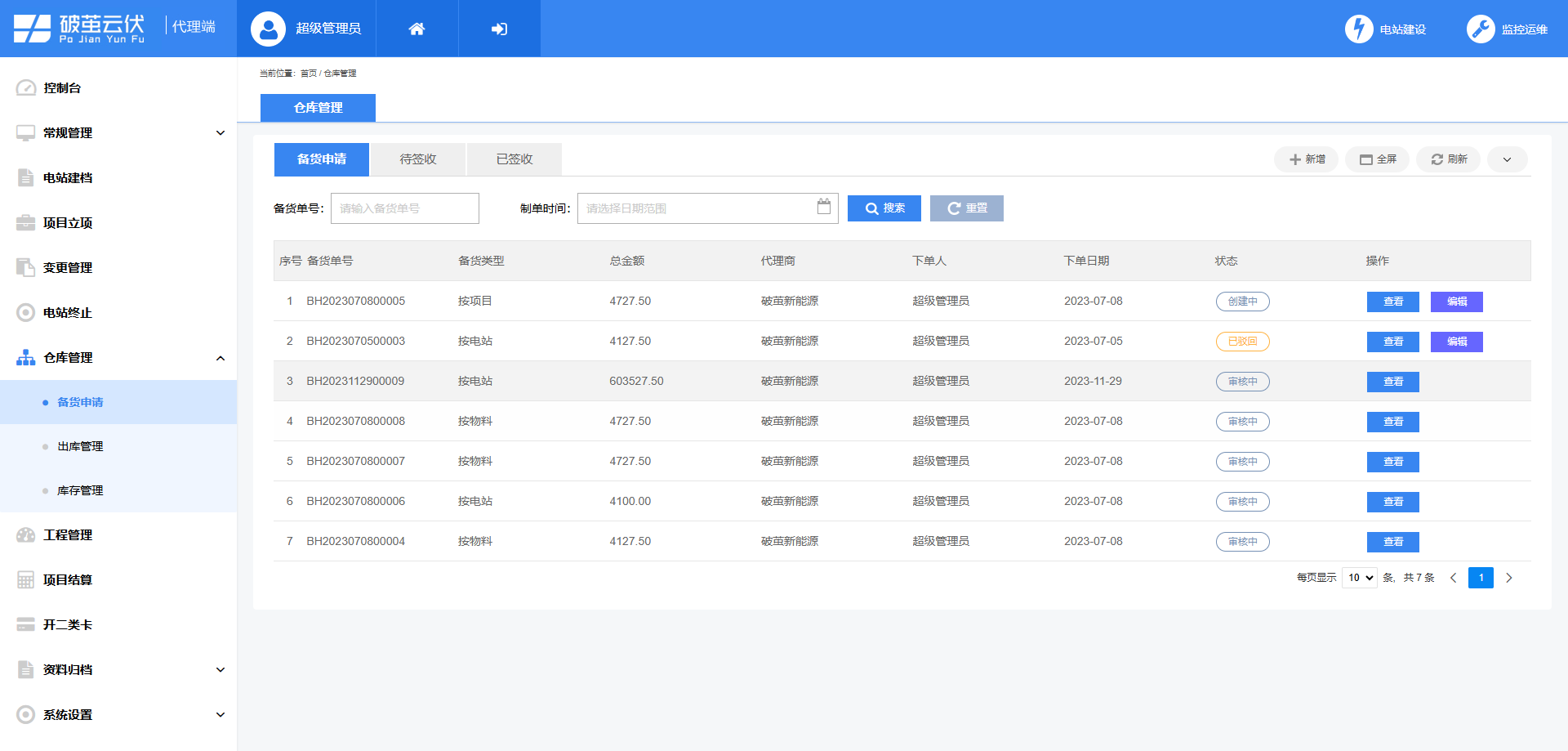
Task: Open the lightning bolt 电站建设 icon
Action: [x=1359, y=29]
